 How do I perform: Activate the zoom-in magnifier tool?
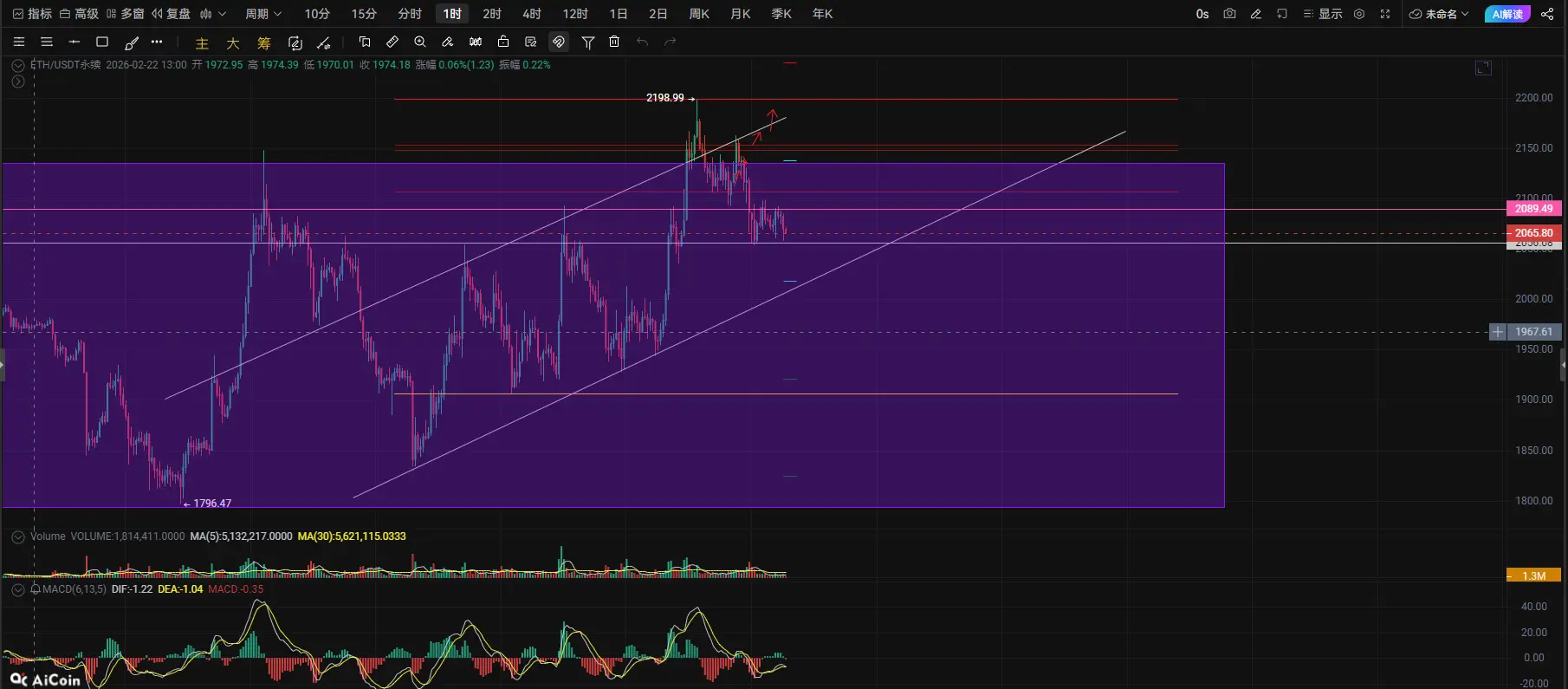click(420, 42)
